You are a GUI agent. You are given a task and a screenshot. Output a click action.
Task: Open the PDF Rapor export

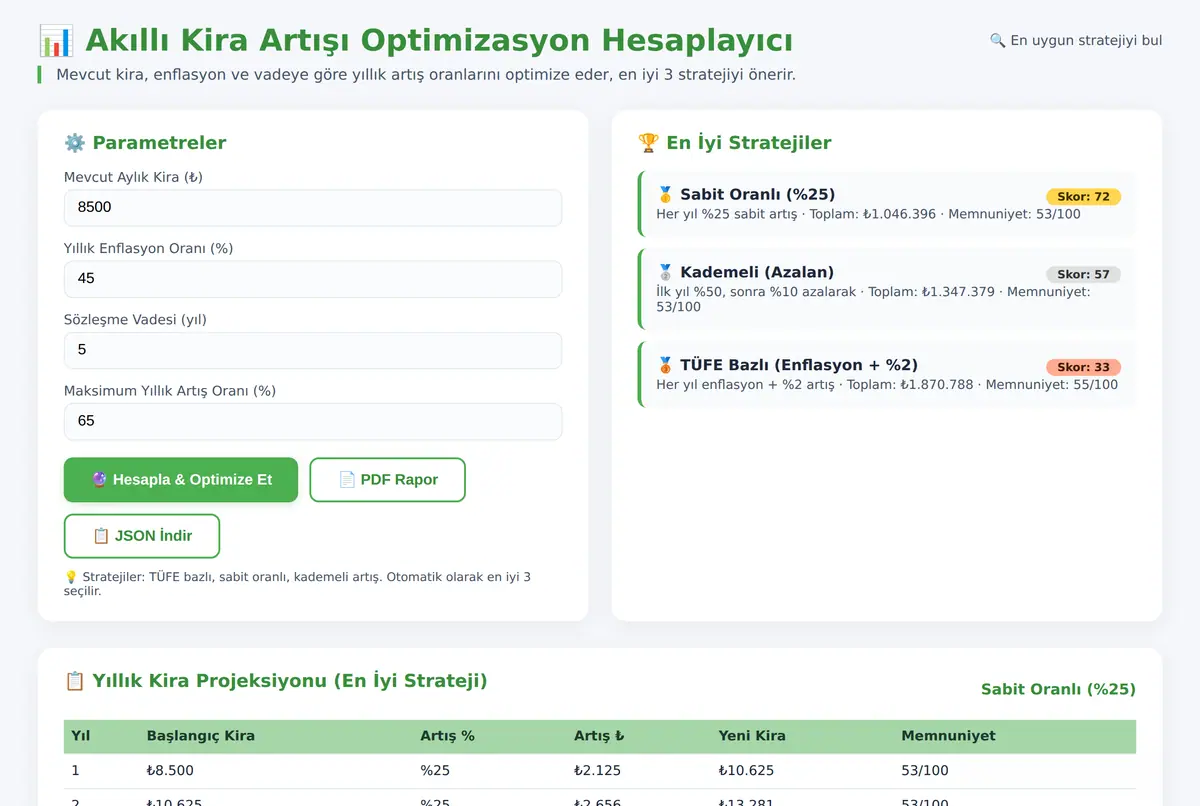click(x=388, y=480)
